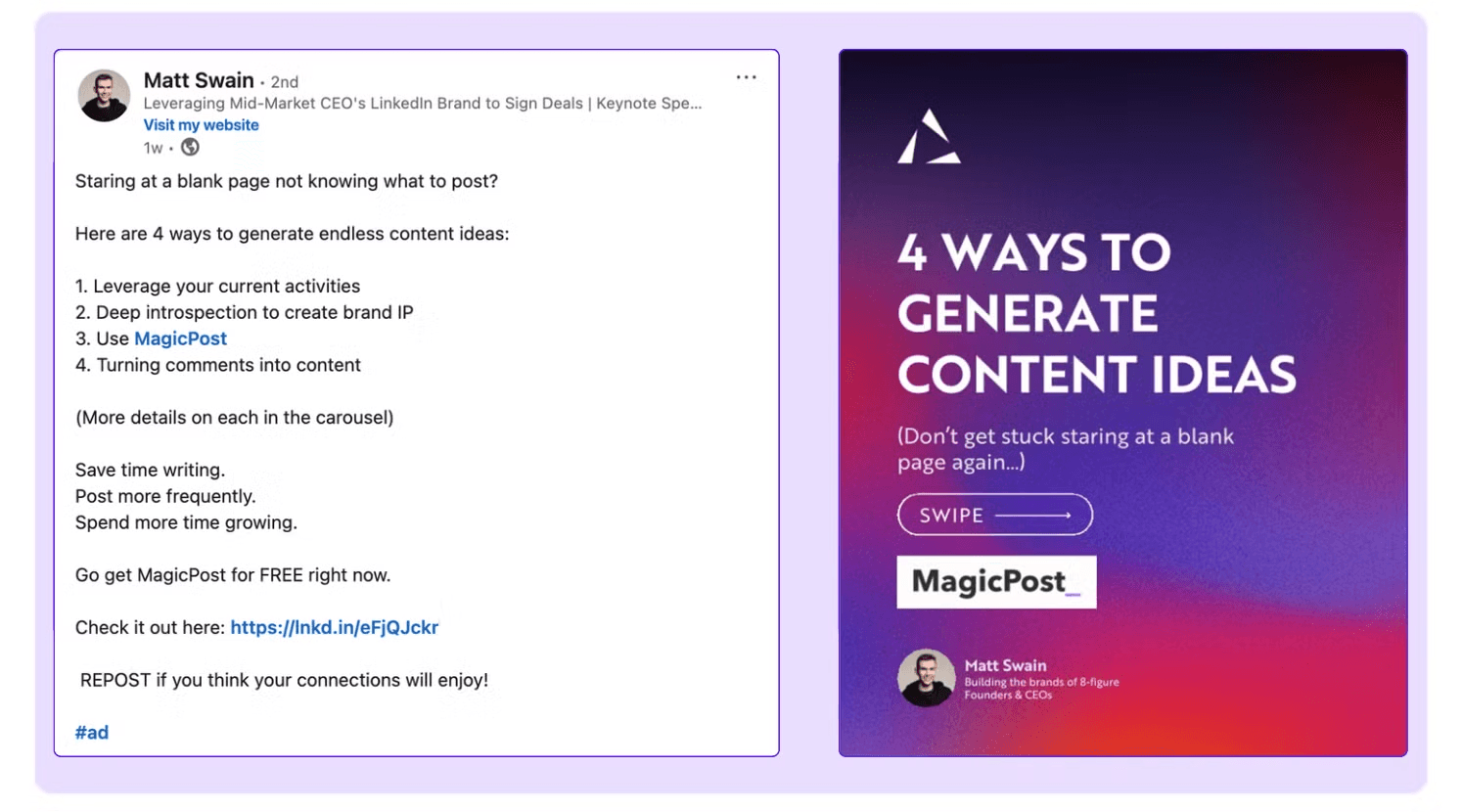This screenshot has height=812, width=1462.
Task: Click the #ad hashtag
Action: 92,733
